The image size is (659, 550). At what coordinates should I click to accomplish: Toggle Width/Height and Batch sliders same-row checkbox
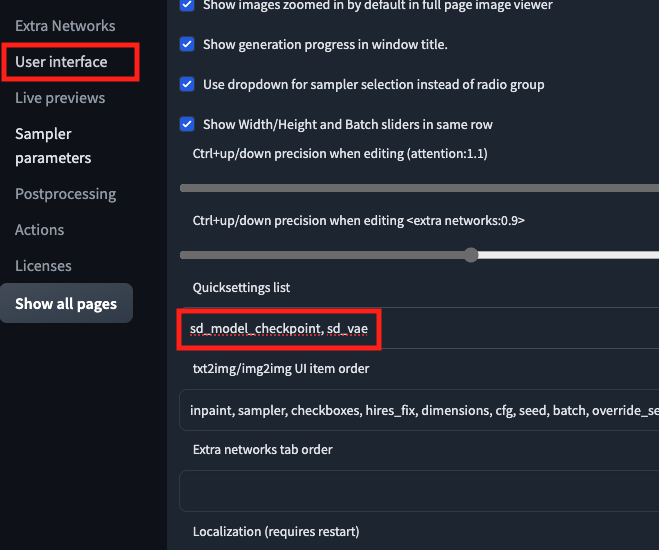tap(187, 124)
